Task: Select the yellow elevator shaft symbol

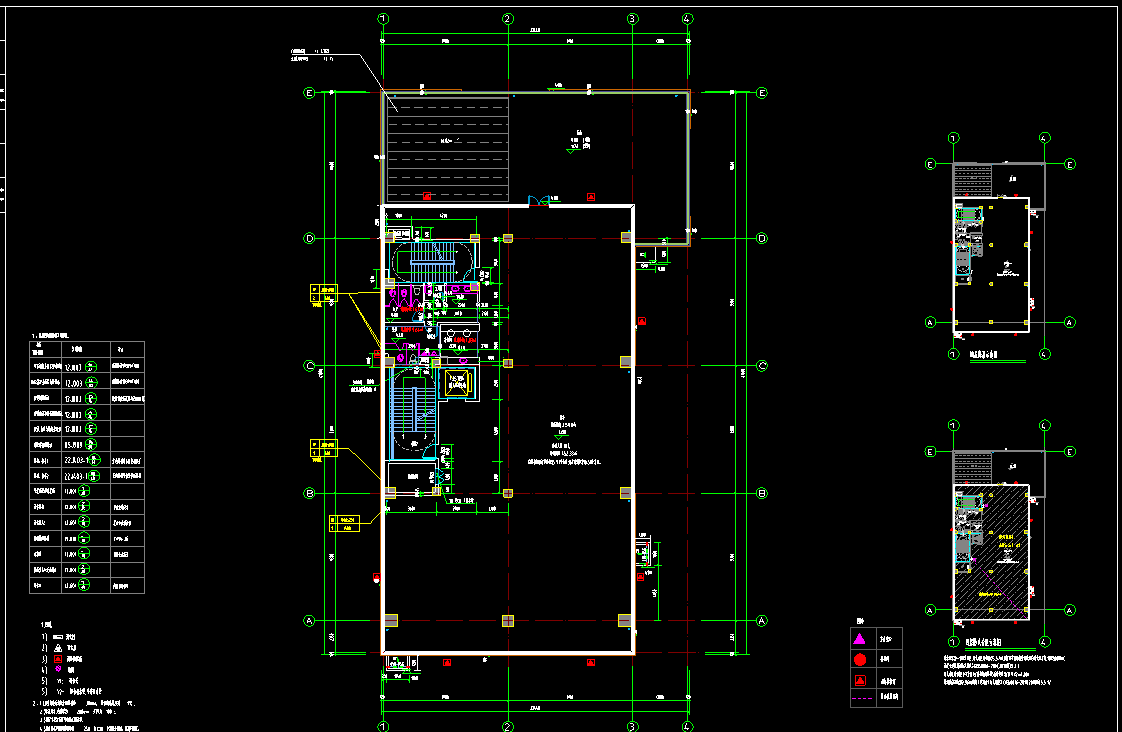Action: pyautogui.click(x=459, y=380)
